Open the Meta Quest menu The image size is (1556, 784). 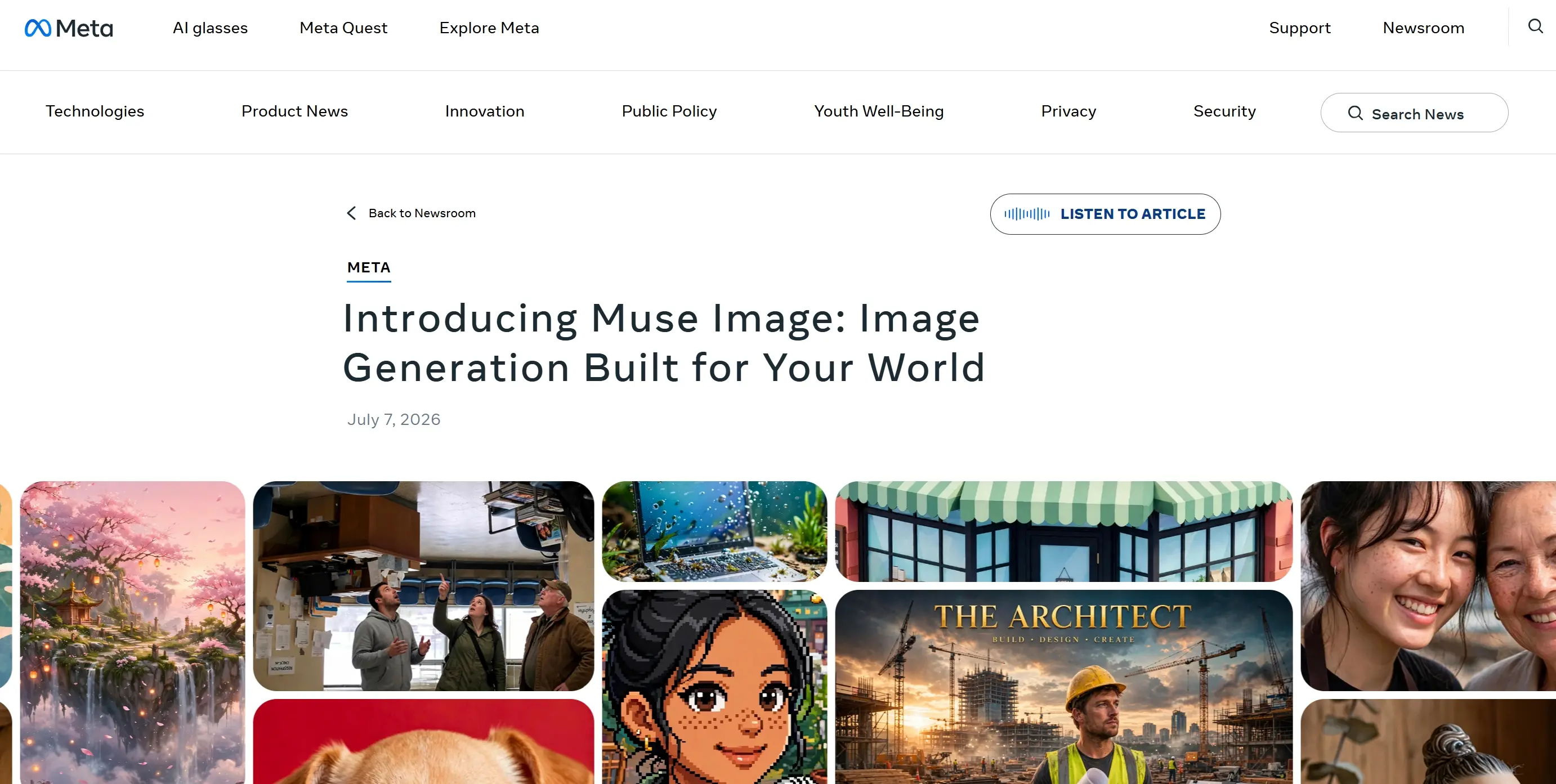(x=343, y=28)
